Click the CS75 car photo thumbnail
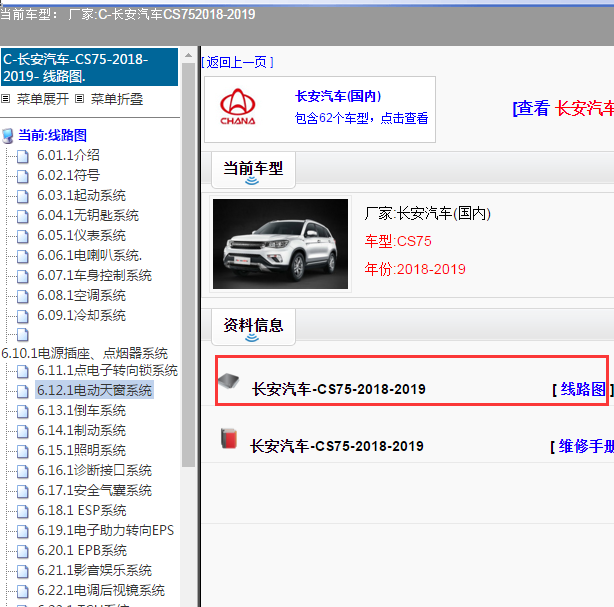Image resolution: width=614 pixels, height=607 pixels. (x=280, y=244)
